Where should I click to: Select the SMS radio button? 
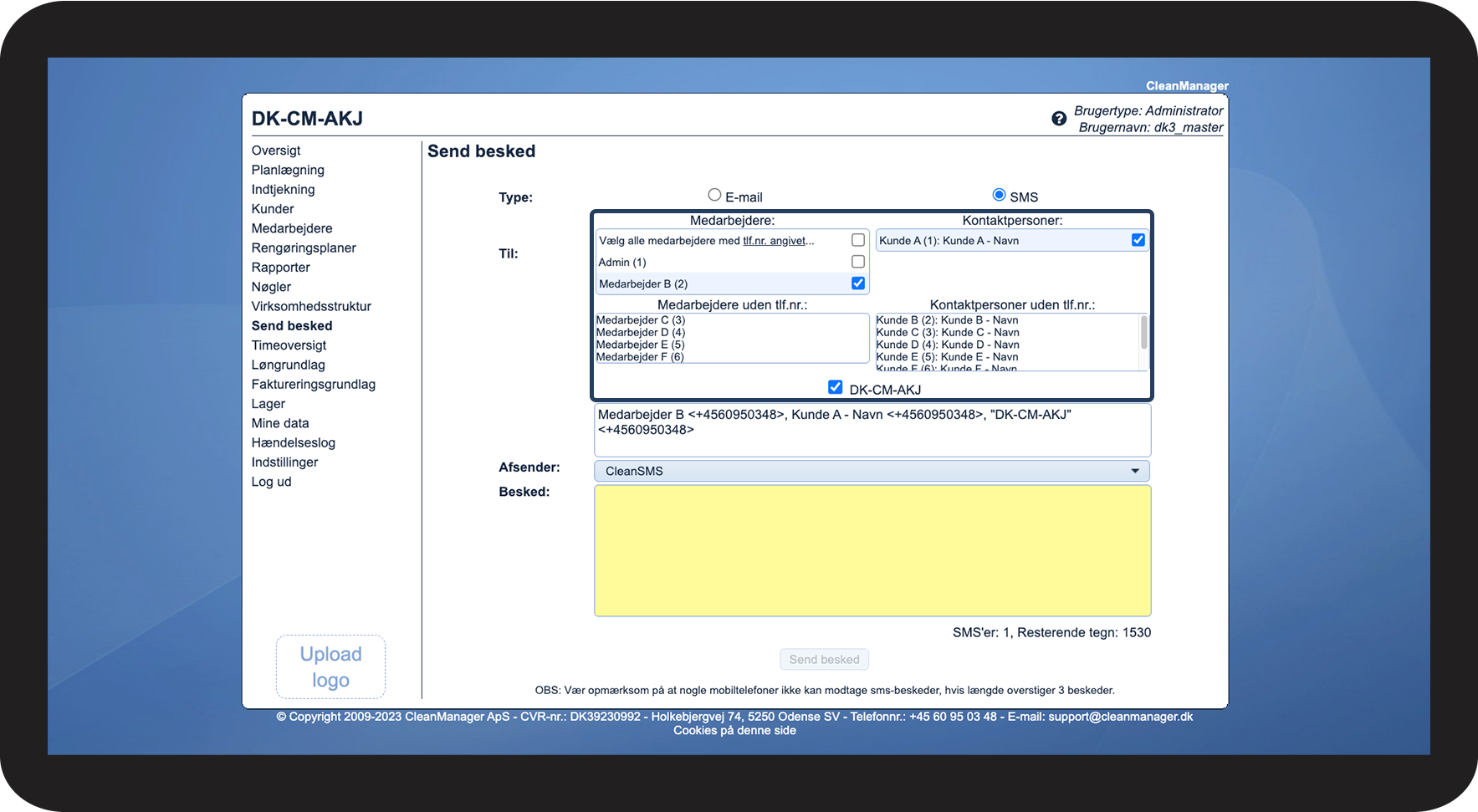tap(999, 195)
